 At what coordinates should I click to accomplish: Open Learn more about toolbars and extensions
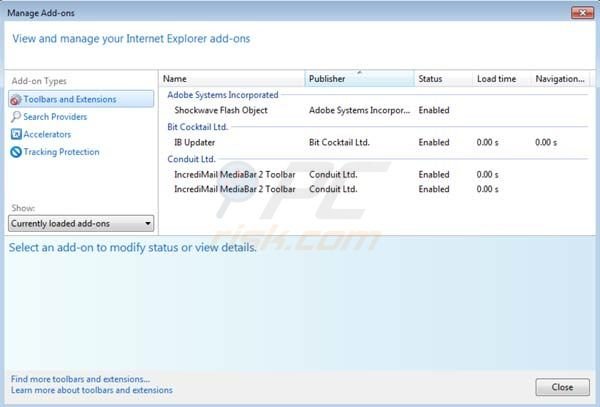[x=91, y=390]
